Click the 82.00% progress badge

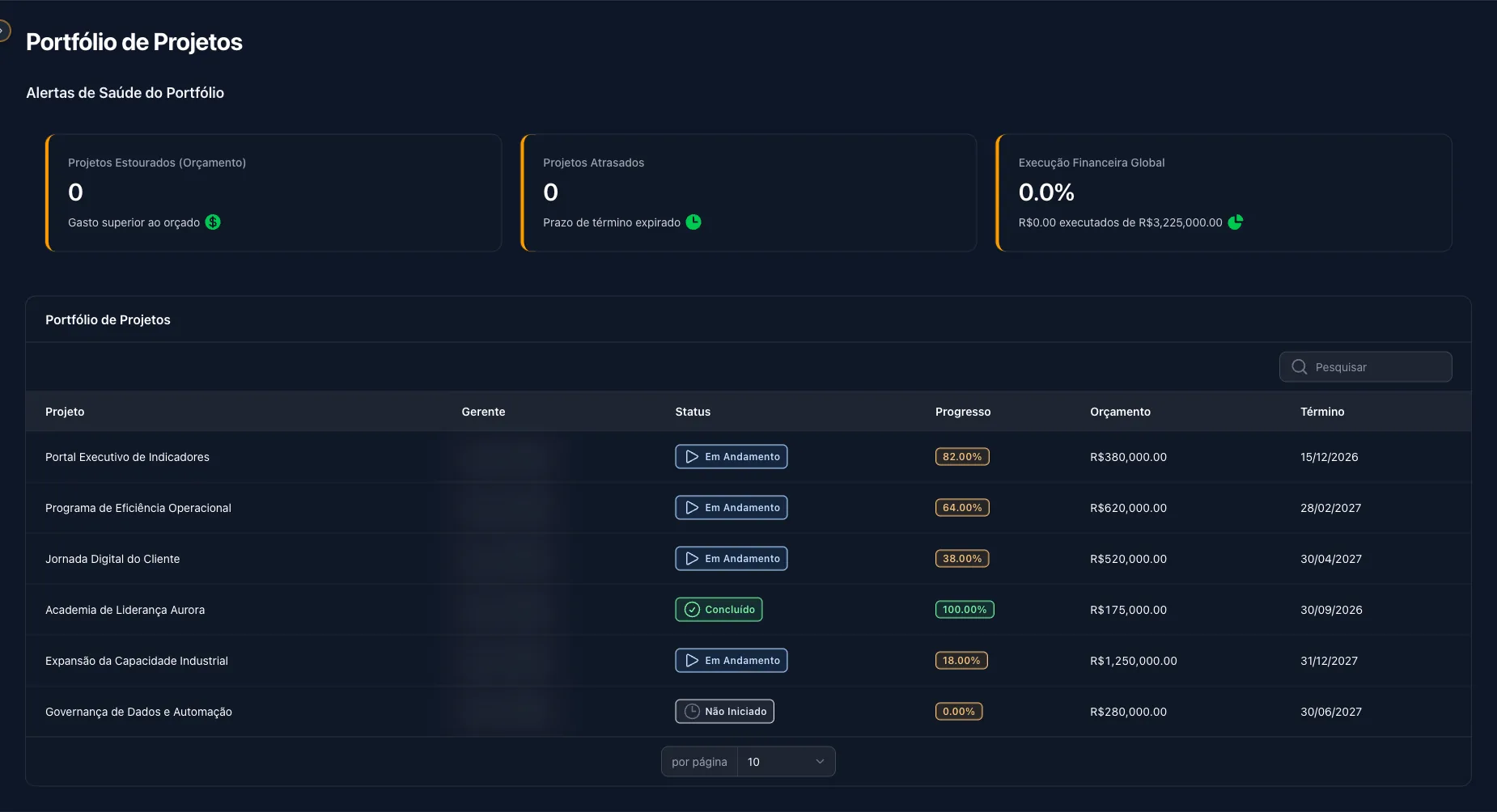(962, 456)
